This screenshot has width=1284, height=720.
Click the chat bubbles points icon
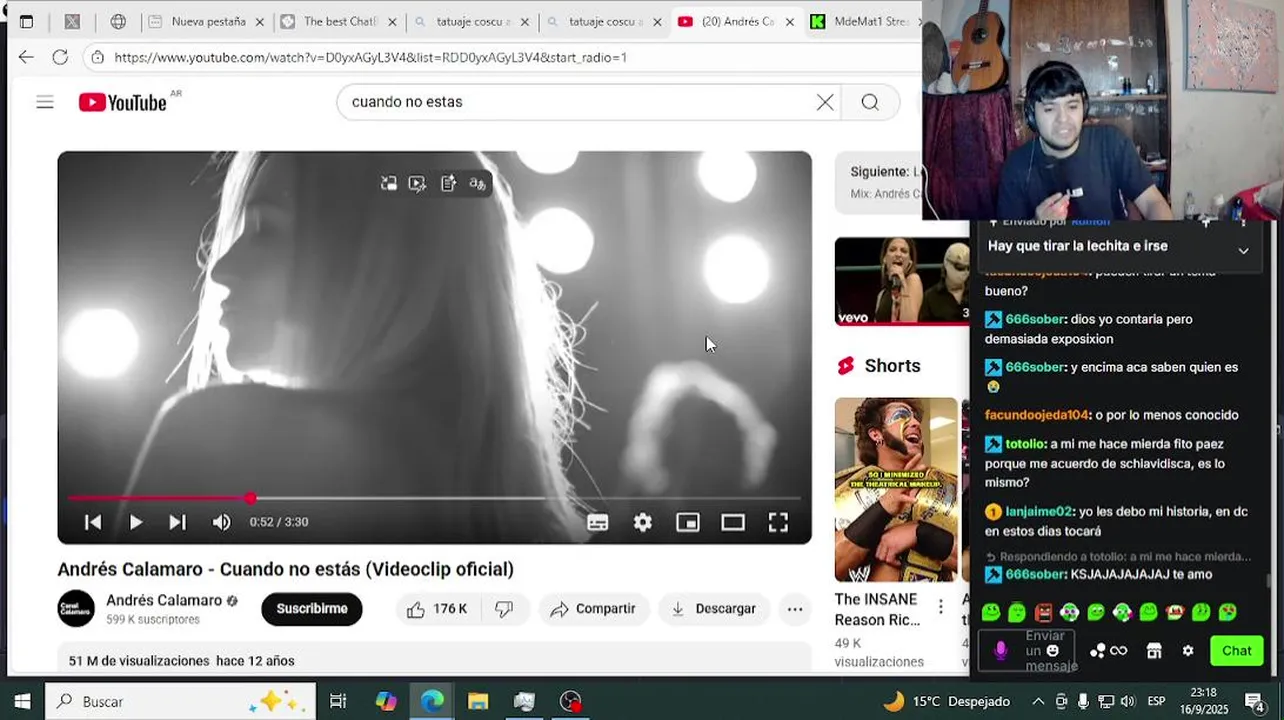[1097, 651]
